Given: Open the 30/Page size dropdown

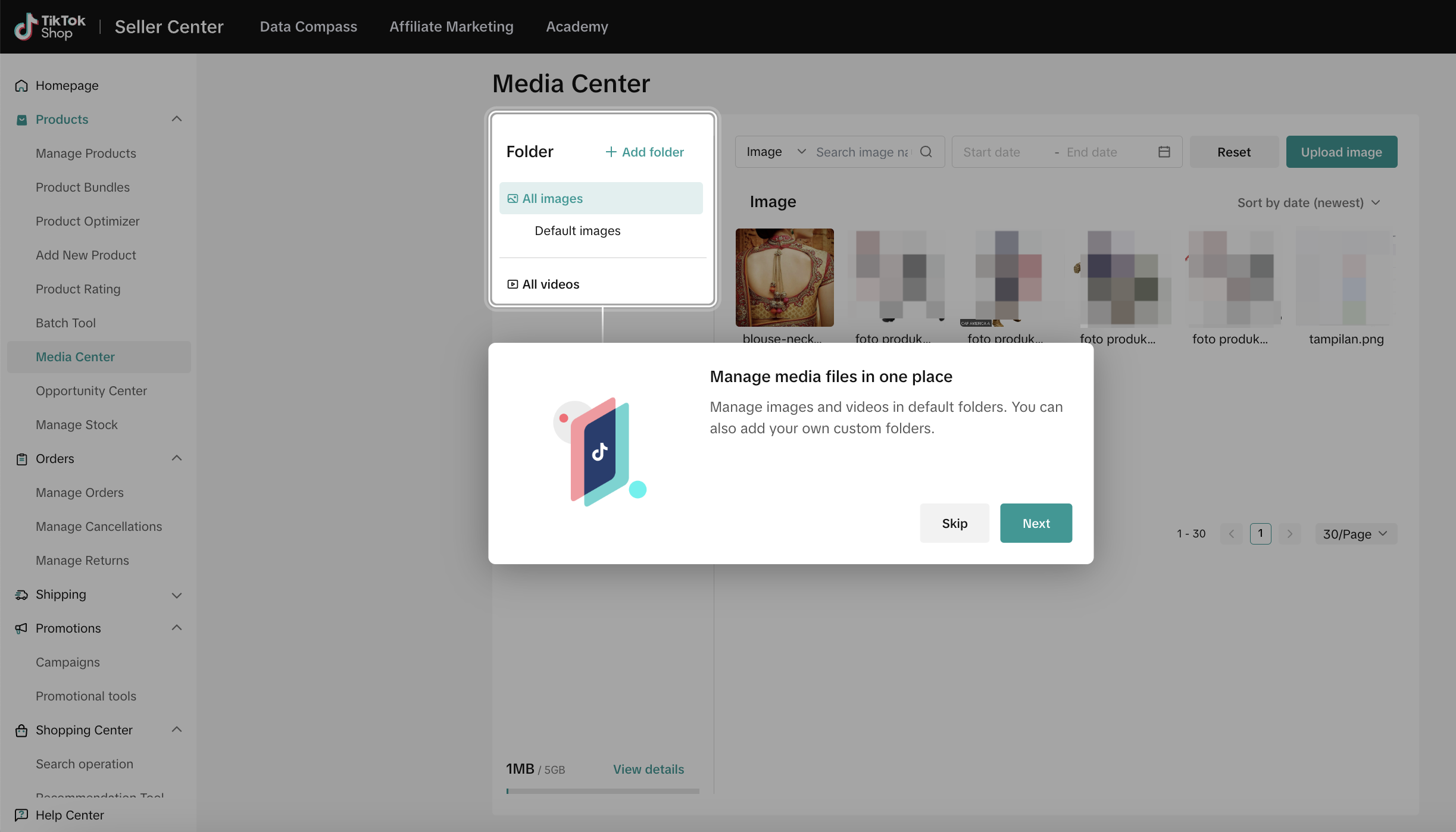Looking at the screenshot, I should pyautogui.click(x=1355, y=534).
